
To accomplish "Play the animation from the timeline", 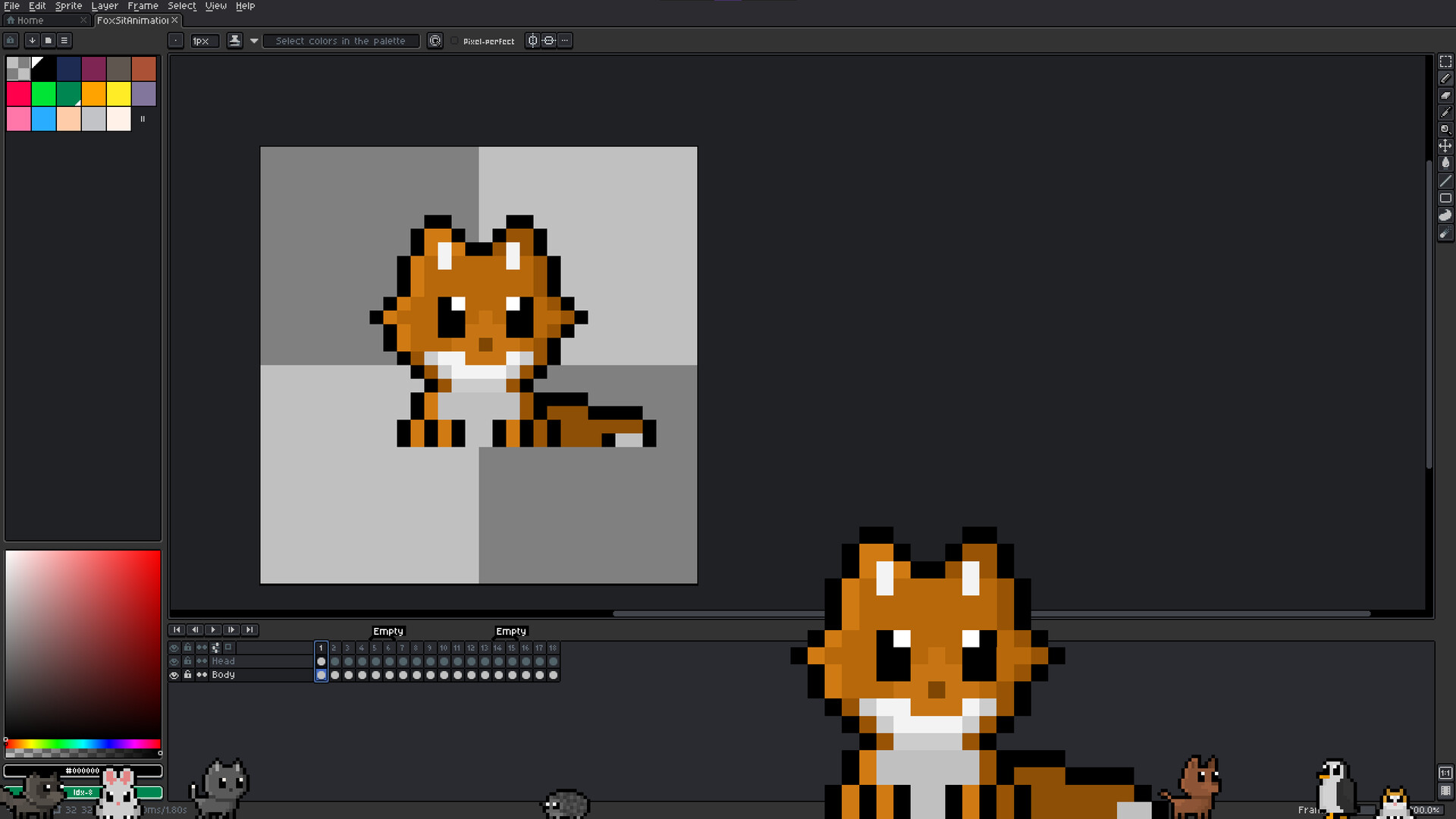I will pyautogui.click(x=213, y=629).
